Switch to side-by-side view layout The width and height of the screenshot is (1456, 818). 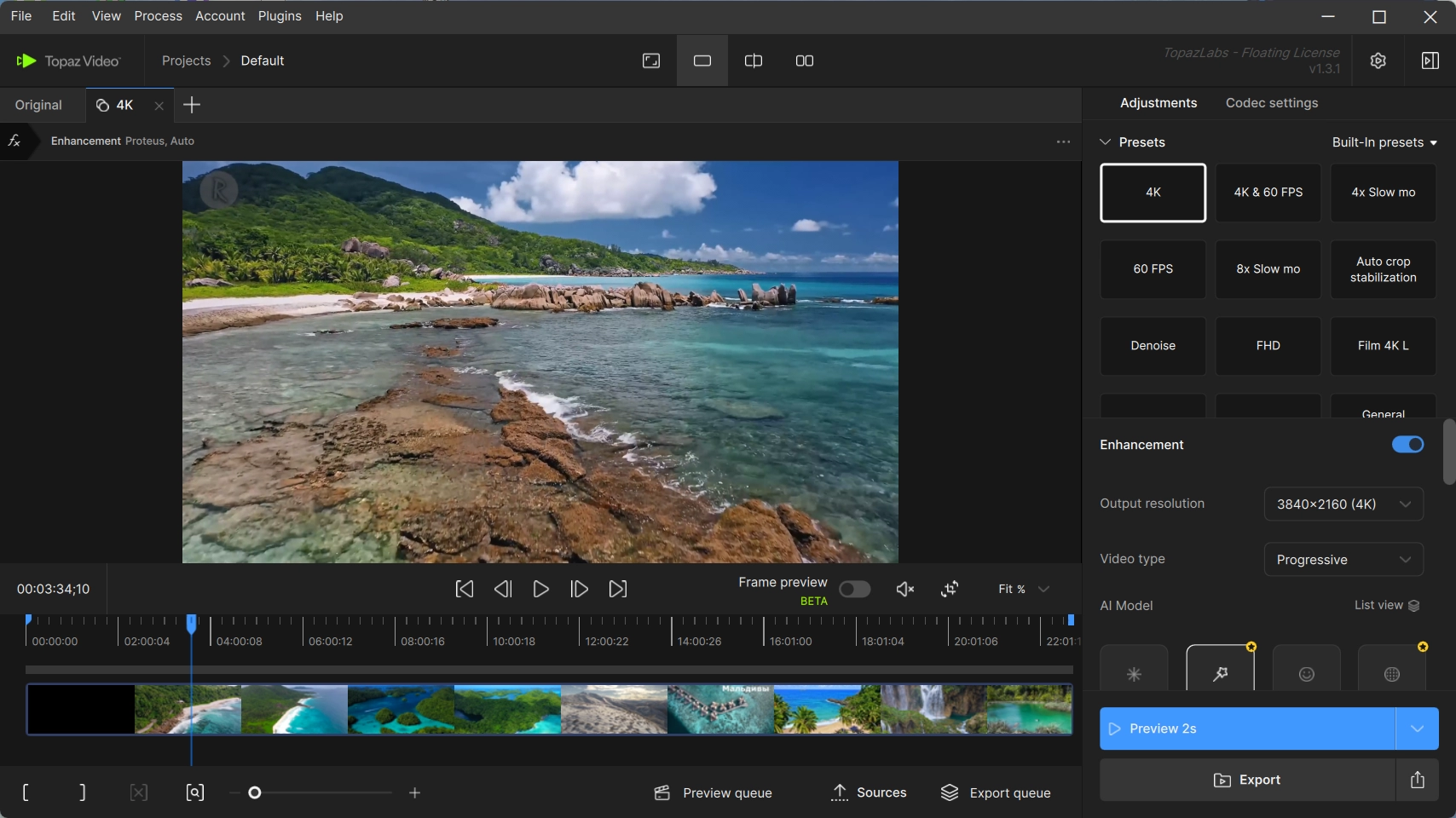[x=804, y=60]
